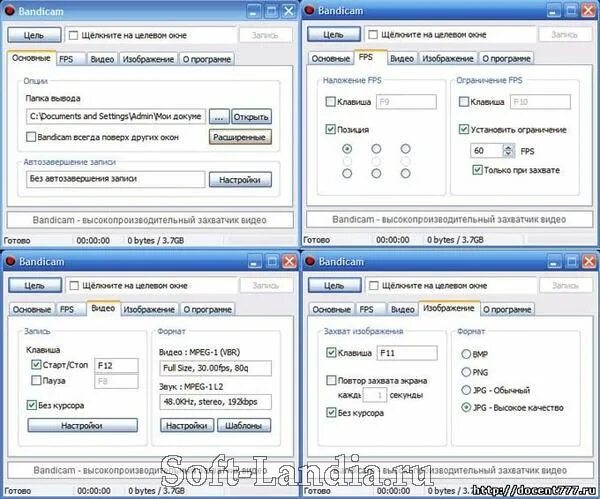600x499 pixels.
Task: Click the repeat interval seconds field
Action: coord(375,395)
